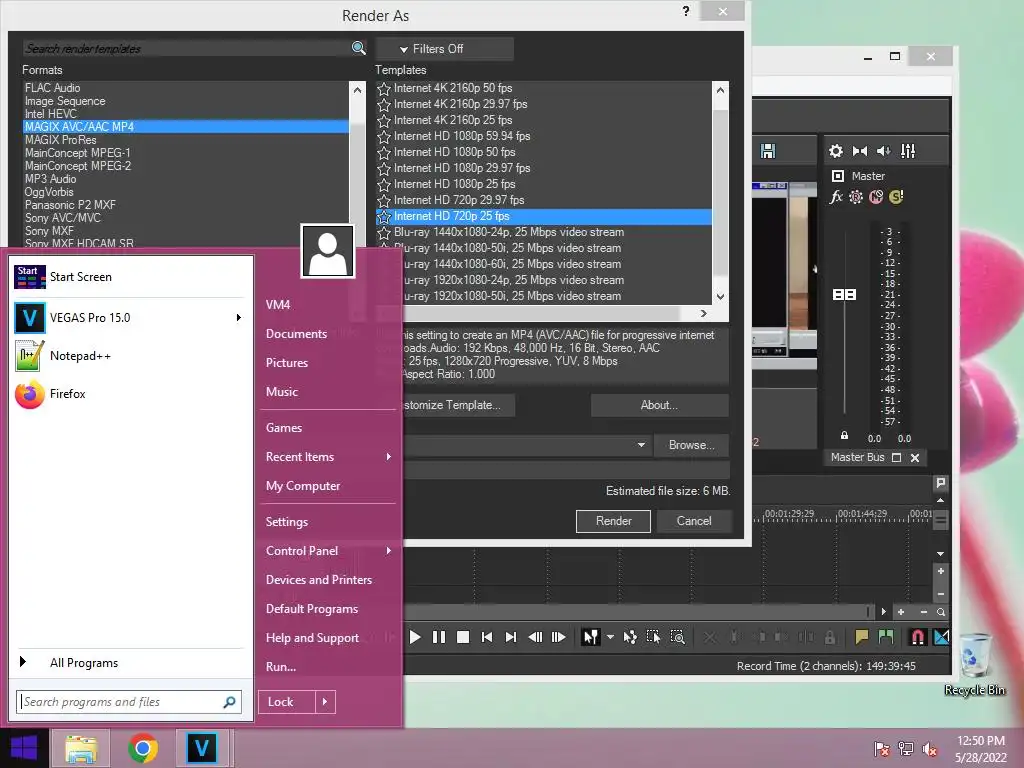Open Render As help question mark
Screen dimensions: 1024x768
tap(686, 11)
